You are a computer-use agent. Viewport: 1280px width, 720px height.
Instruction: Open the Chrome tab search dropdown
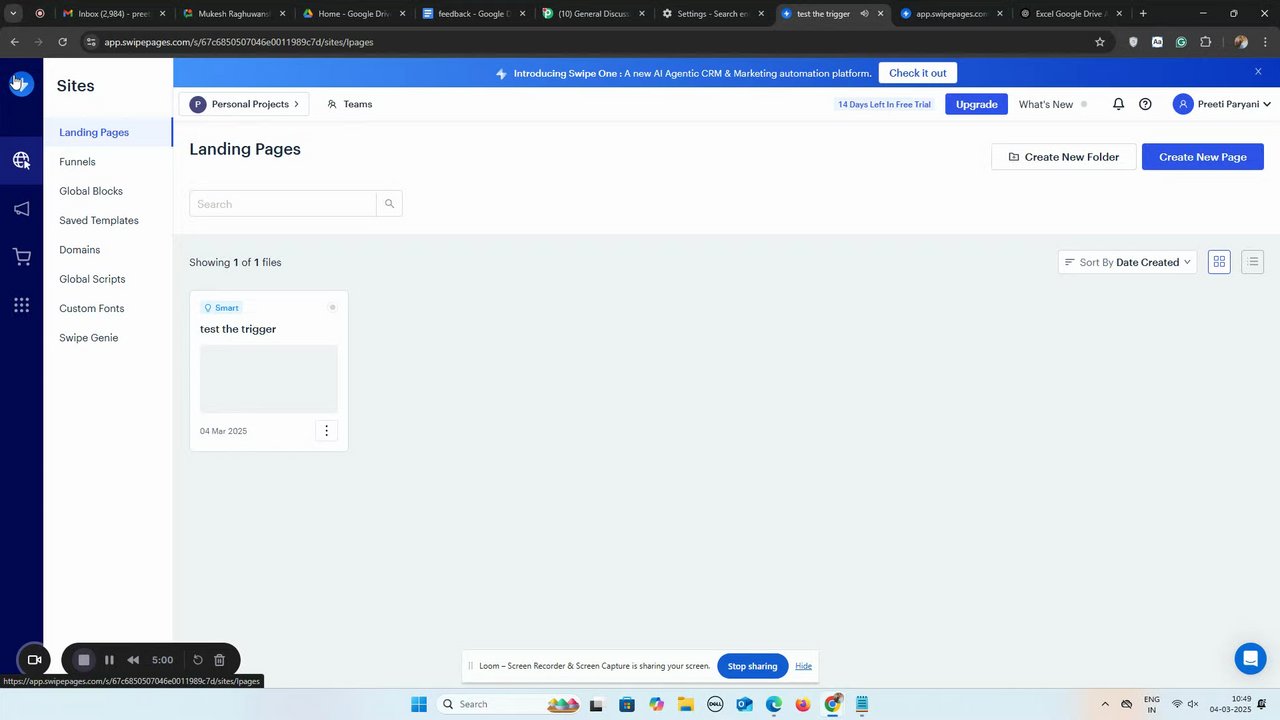[14, 14]
